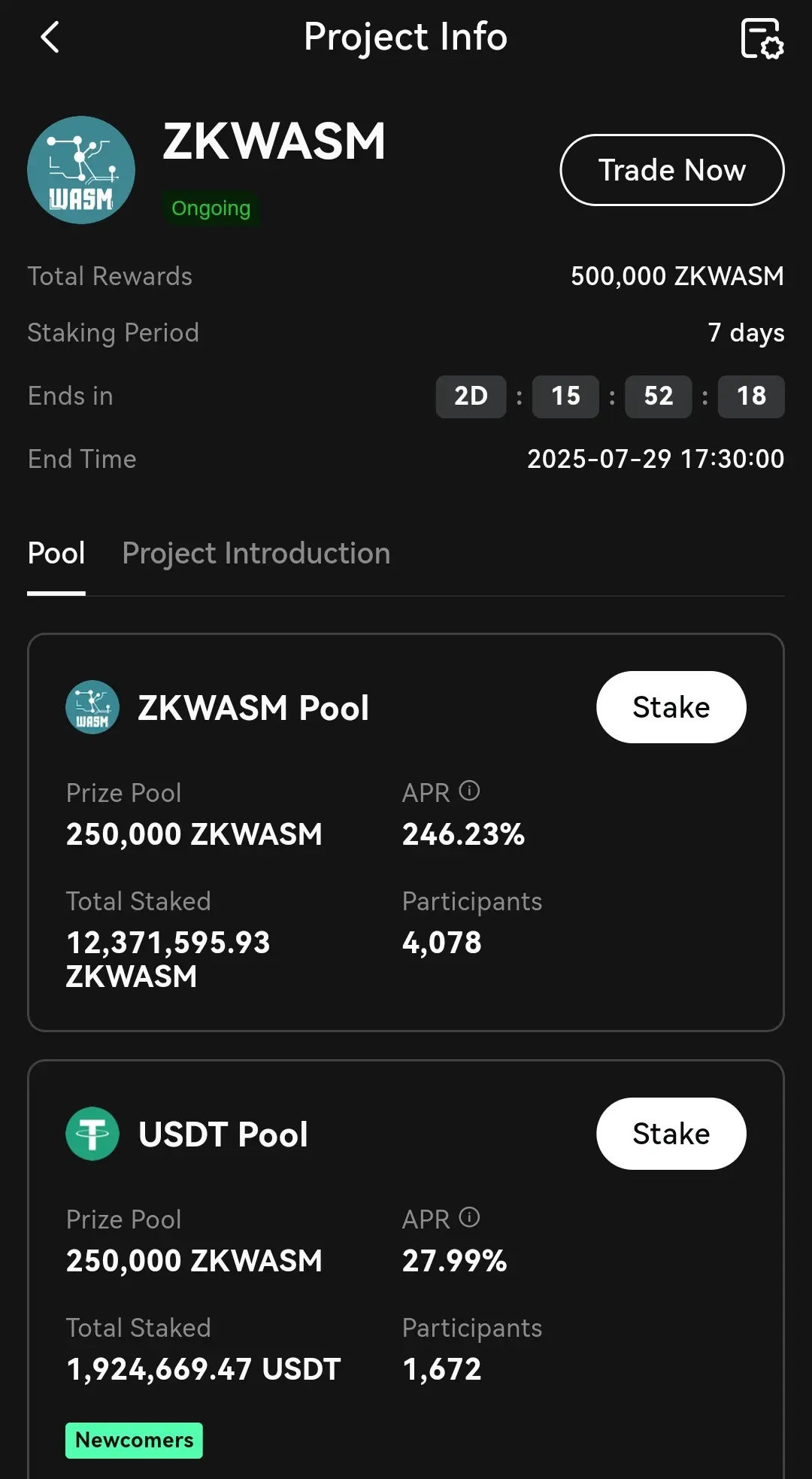Image resolution: width=812 pixels, height=1479 pixels.
Task: Tap the days countdown box showing 2D
Action: tap(471, 396)
